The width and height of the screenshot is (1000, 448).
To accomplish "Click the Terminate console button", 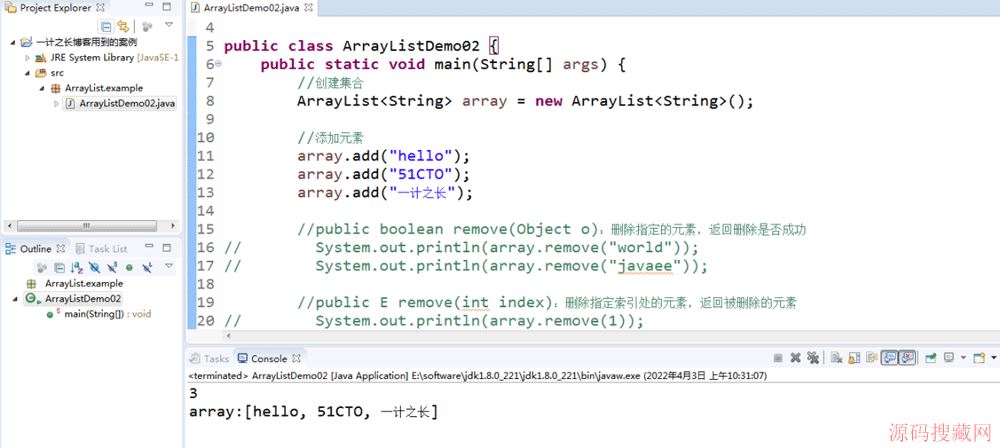I will click(x=778, y=358).
